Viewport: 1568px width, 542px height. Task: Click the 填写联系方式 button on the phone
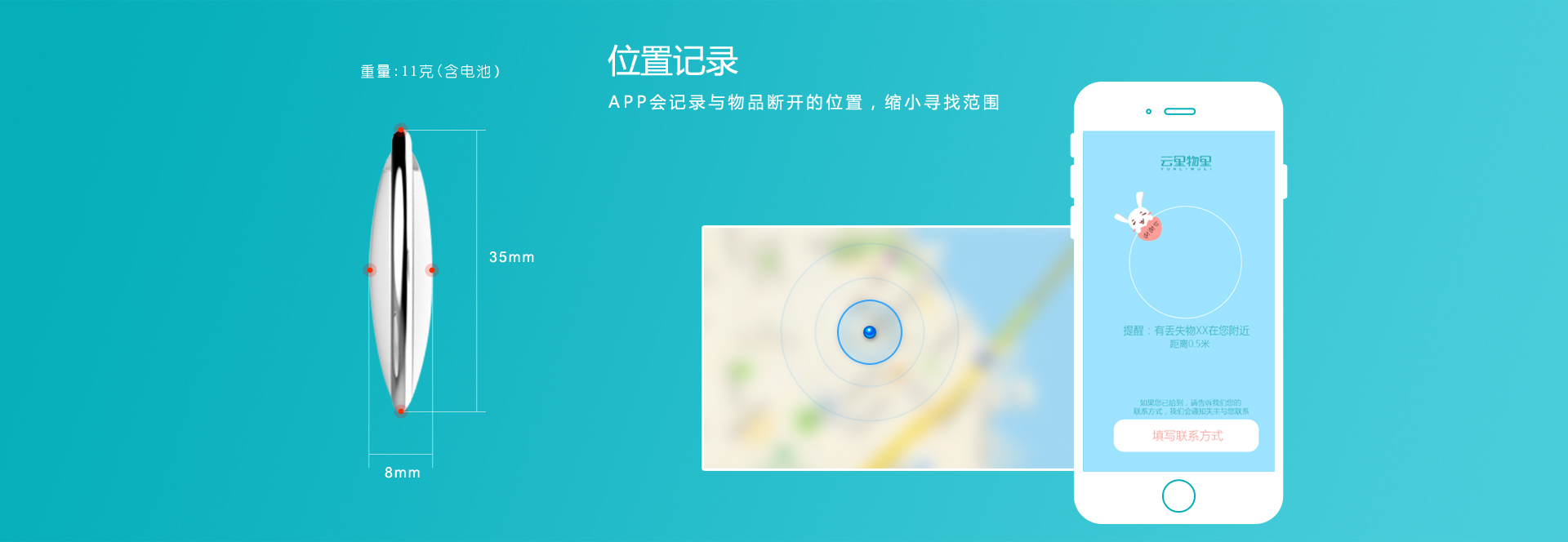(x=1186, y=436)
